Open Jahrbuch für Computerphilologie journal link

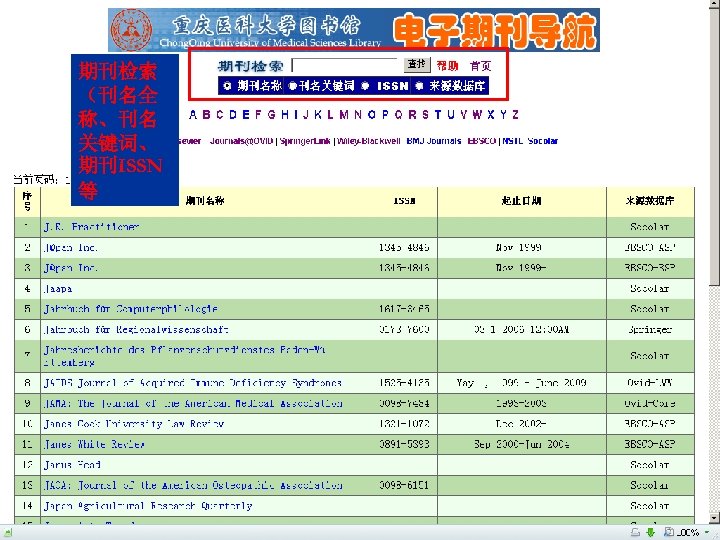point(130,309)
